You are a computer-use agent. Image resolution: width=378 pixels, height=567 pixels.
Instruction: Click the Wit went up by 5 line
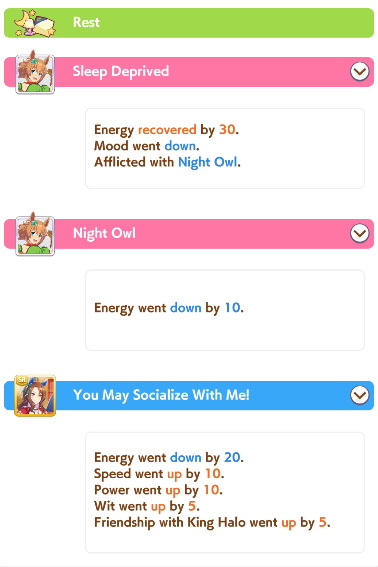[147, 506]
